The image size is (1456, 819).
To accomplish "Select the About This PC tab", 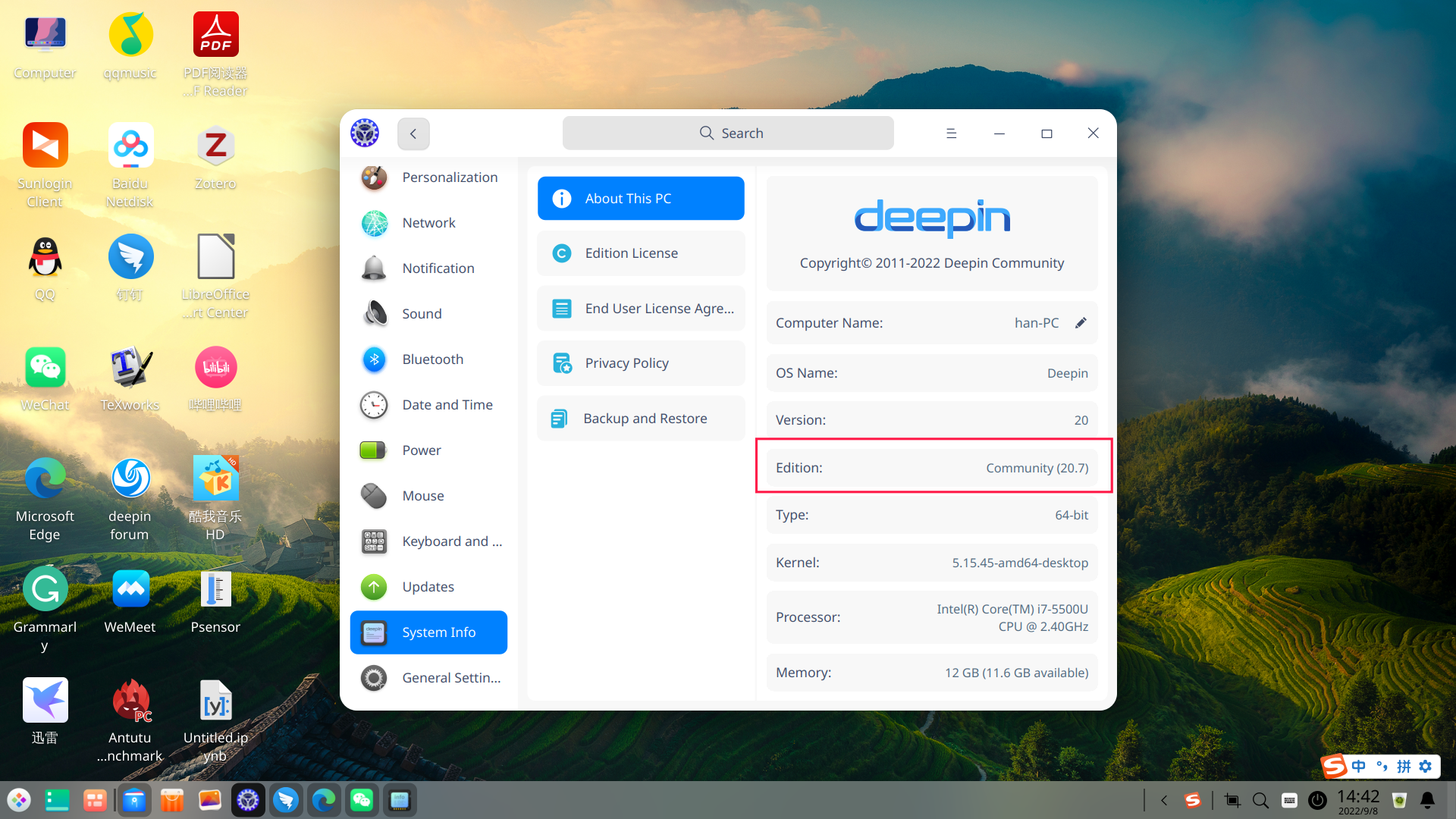I will (641, 198).
